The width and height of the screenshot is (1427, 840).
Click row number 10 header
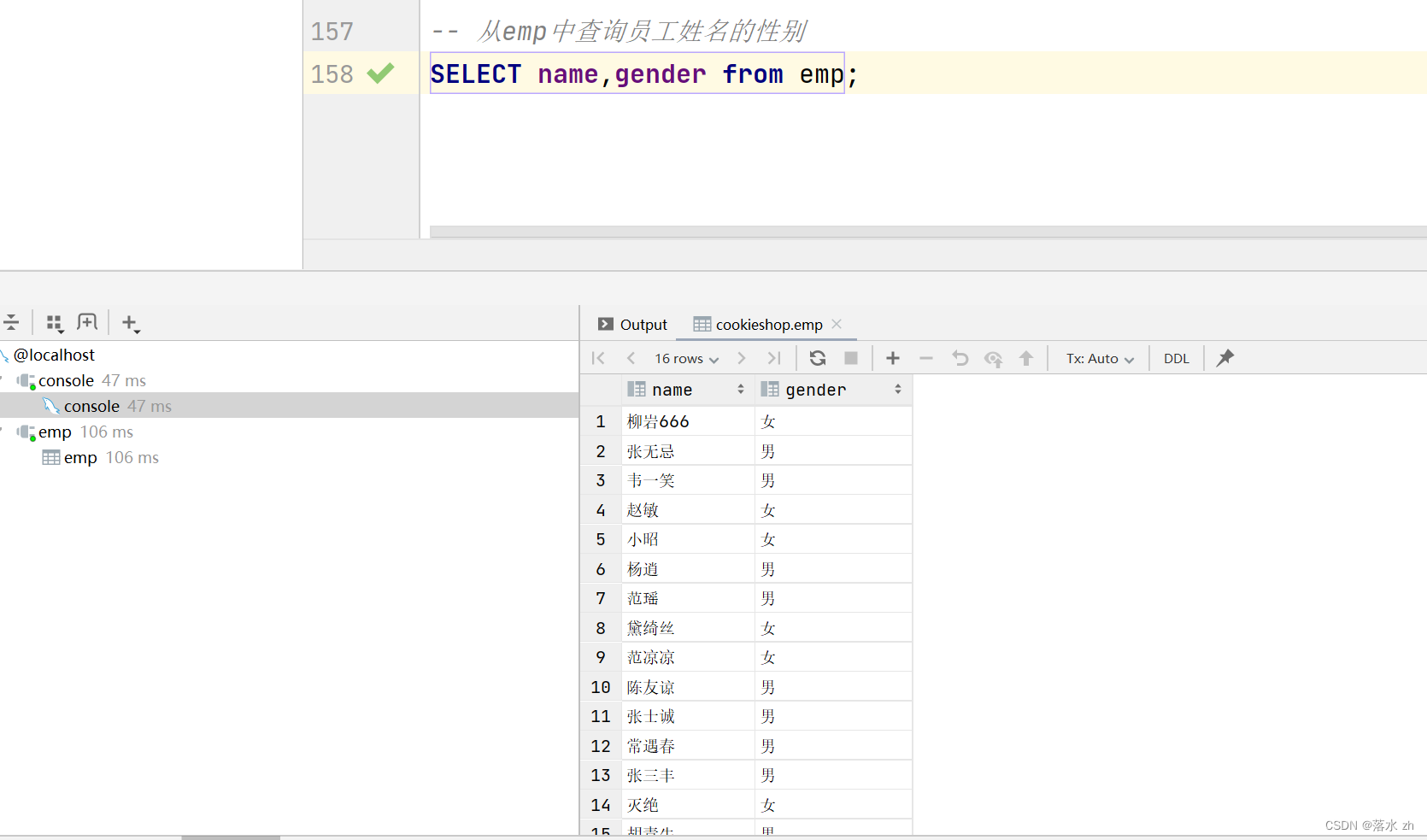click(601, 687)
